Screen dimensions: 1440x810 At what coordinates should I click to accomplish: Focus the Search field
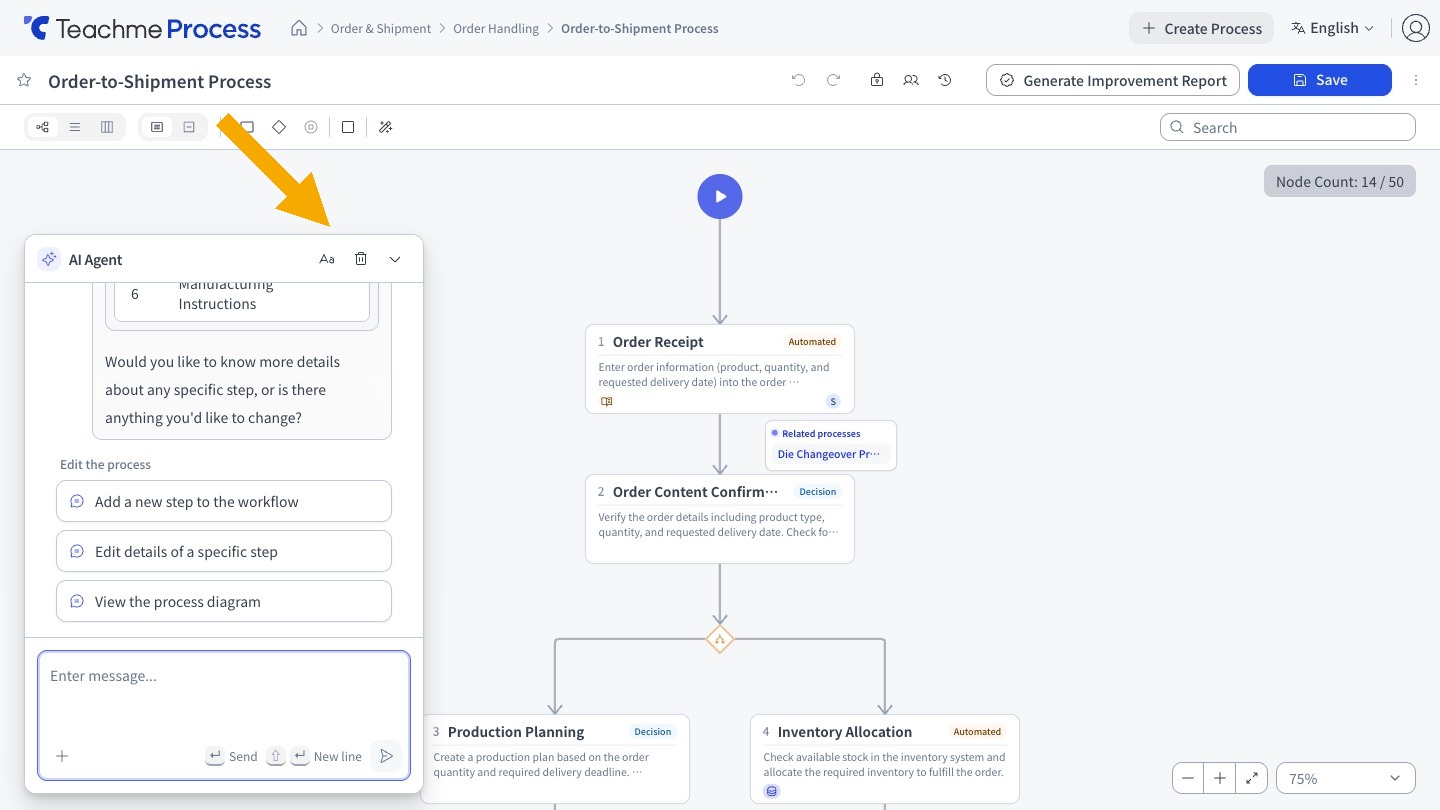point(1288,127)
